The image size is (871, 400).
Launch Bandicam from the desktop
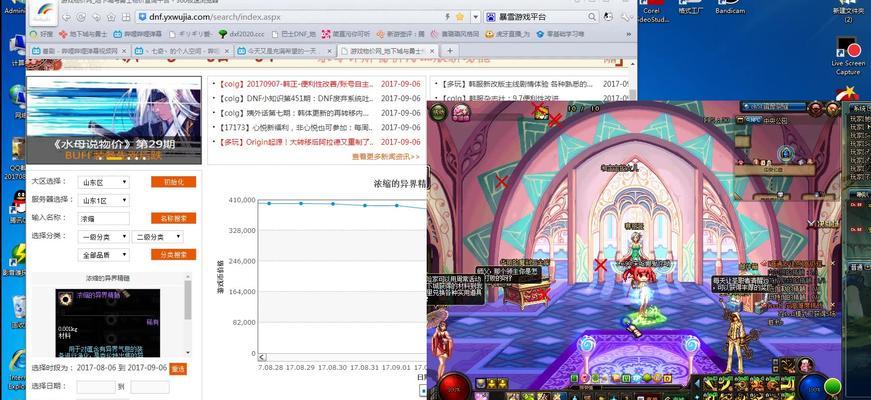(x=730, y=7)
